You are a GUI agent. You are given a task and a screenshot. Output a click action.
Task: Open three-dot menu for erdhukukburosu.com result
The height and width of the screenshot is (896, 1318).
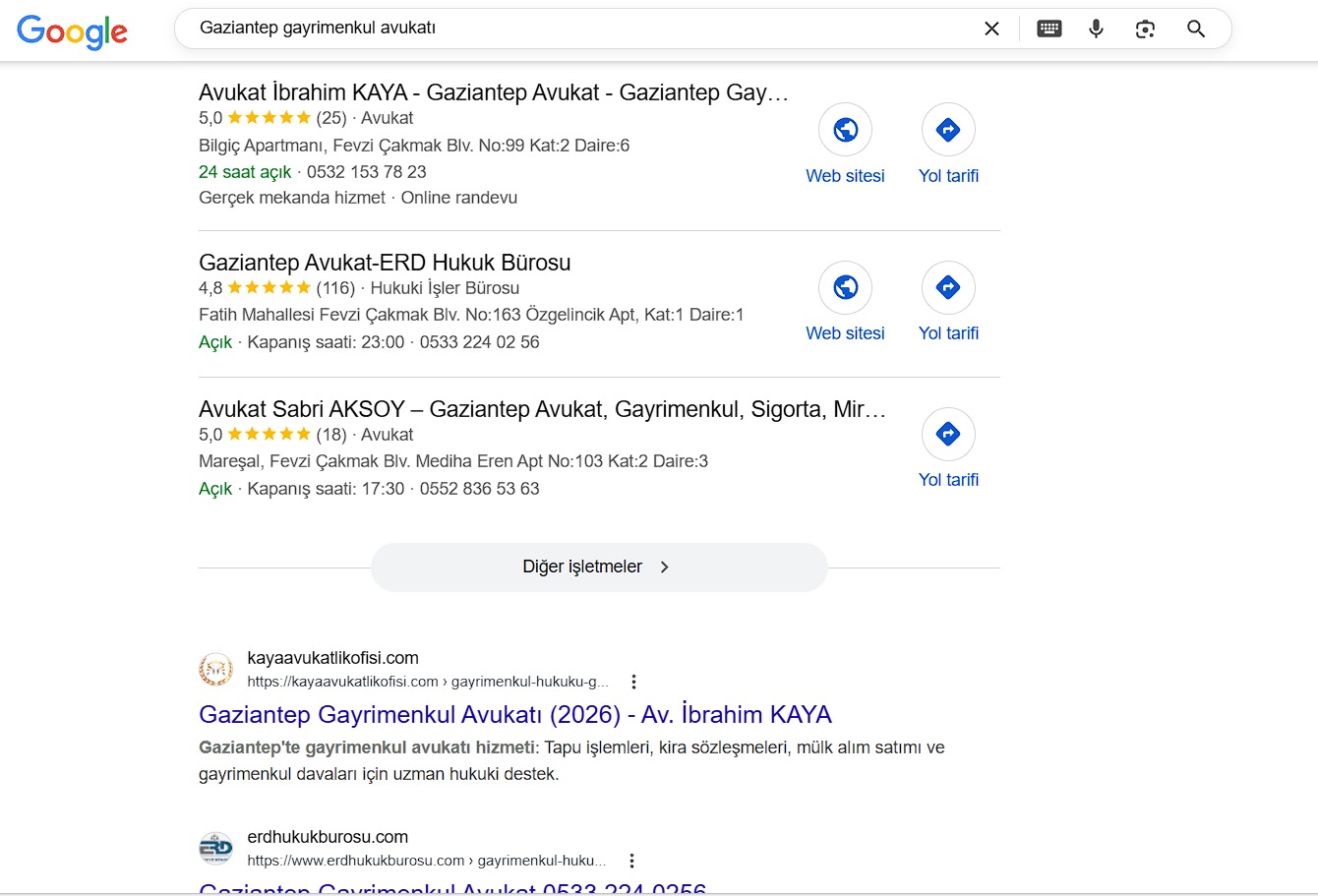[631, 861]
